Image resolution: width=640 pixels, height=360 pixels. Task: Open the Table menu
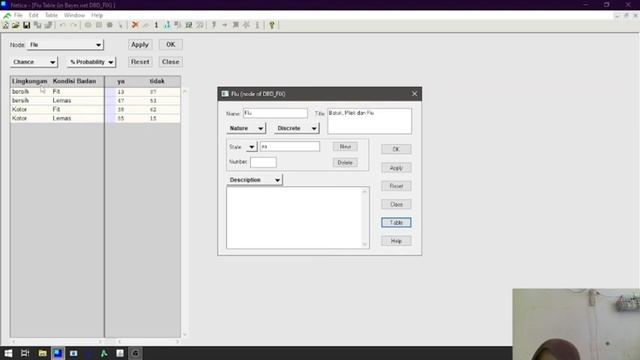point(51,16)
